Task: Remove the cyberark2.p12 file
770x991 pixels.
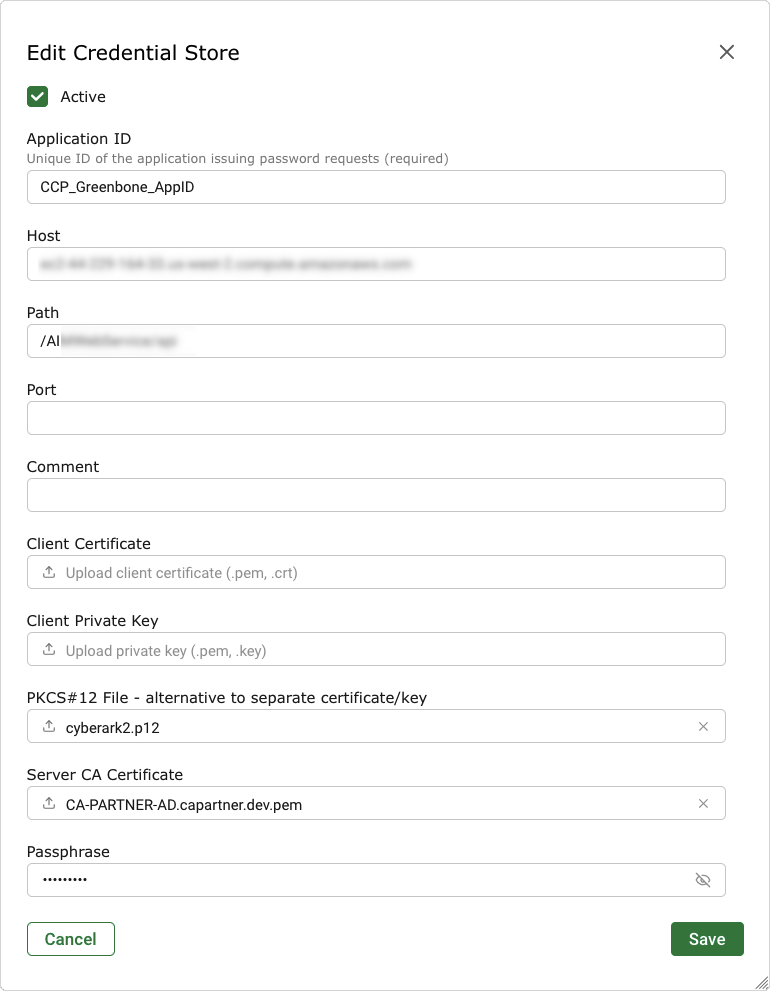Action: pos(703,727)
